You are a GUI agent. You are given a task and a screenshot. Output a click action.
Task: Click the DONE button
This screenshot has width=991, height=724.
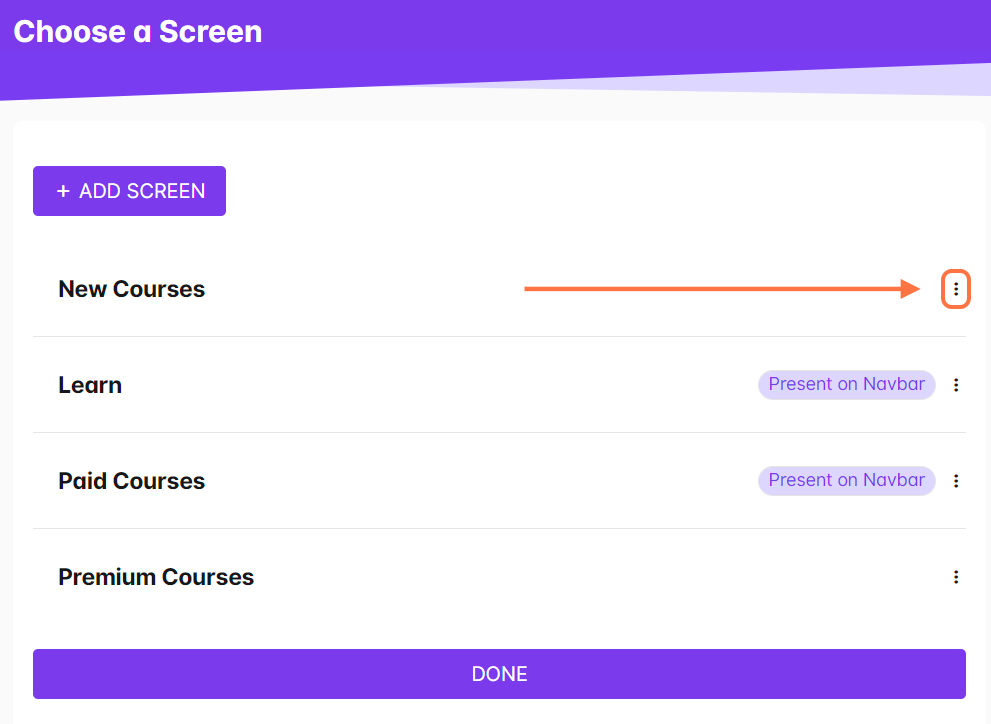pos(499,674)
